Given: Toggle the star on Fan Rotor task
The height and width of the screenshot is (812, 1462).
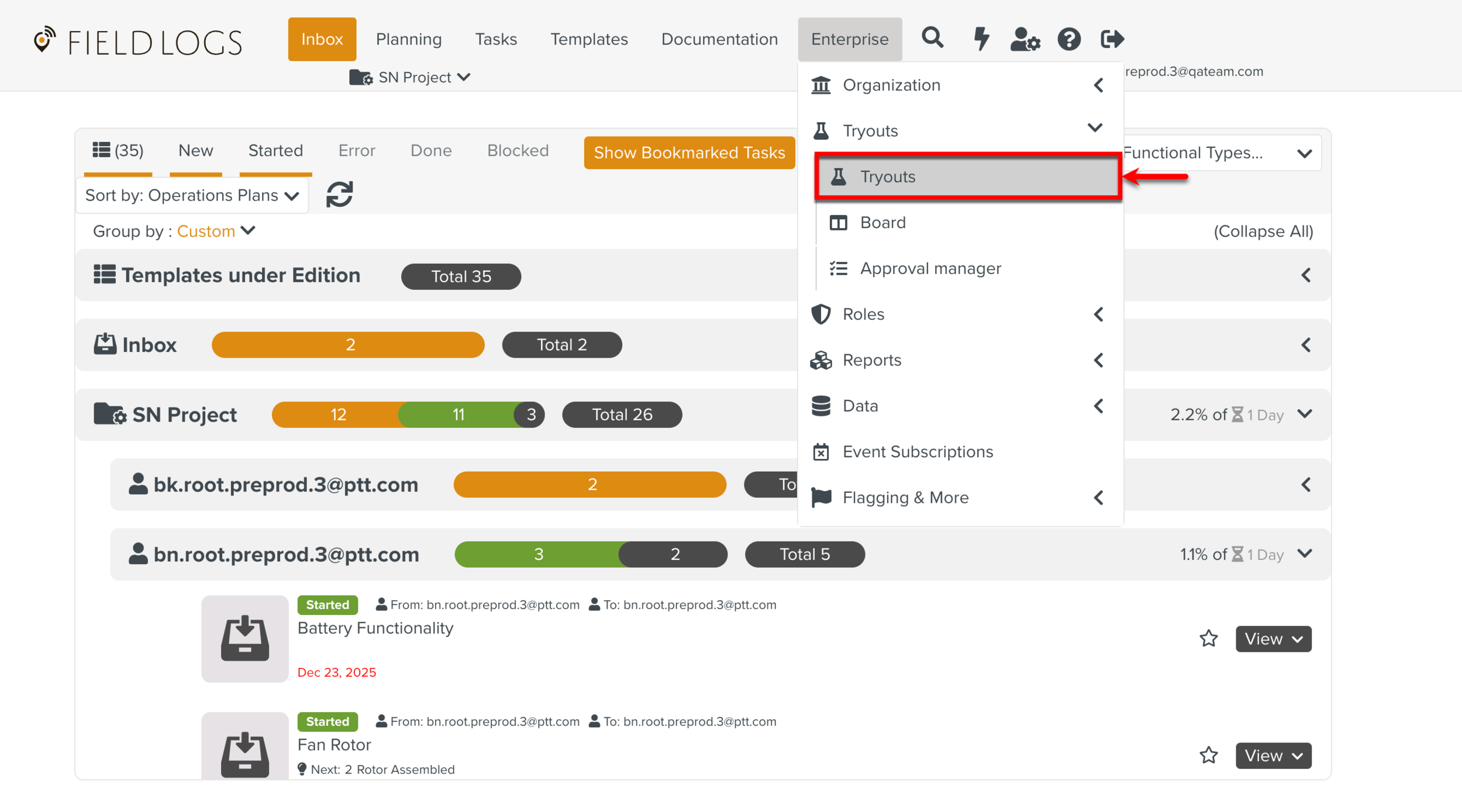Looking at the screenshot, I should coord(1208,755).
